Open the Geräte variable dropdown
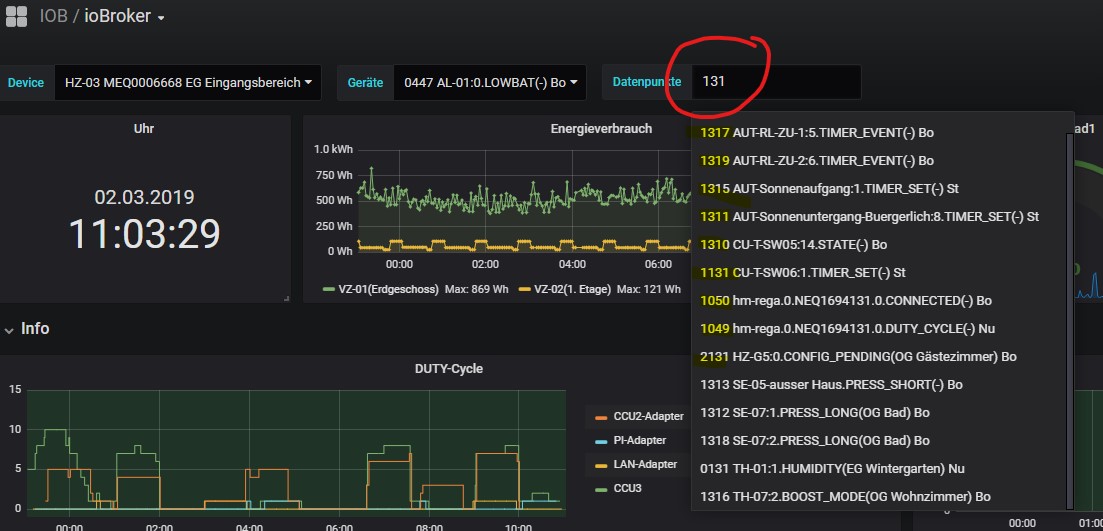 [489, 82]
